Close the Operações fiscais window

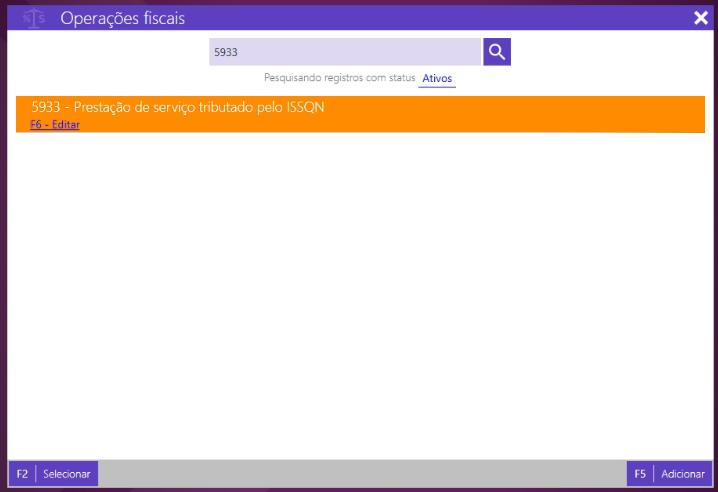click(701, 18)
